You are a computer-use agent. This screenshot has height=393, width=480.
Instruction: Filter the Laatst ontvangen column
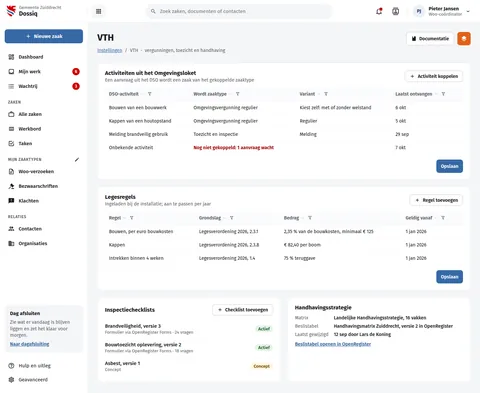pyautogui.click(x=443, y=94)
